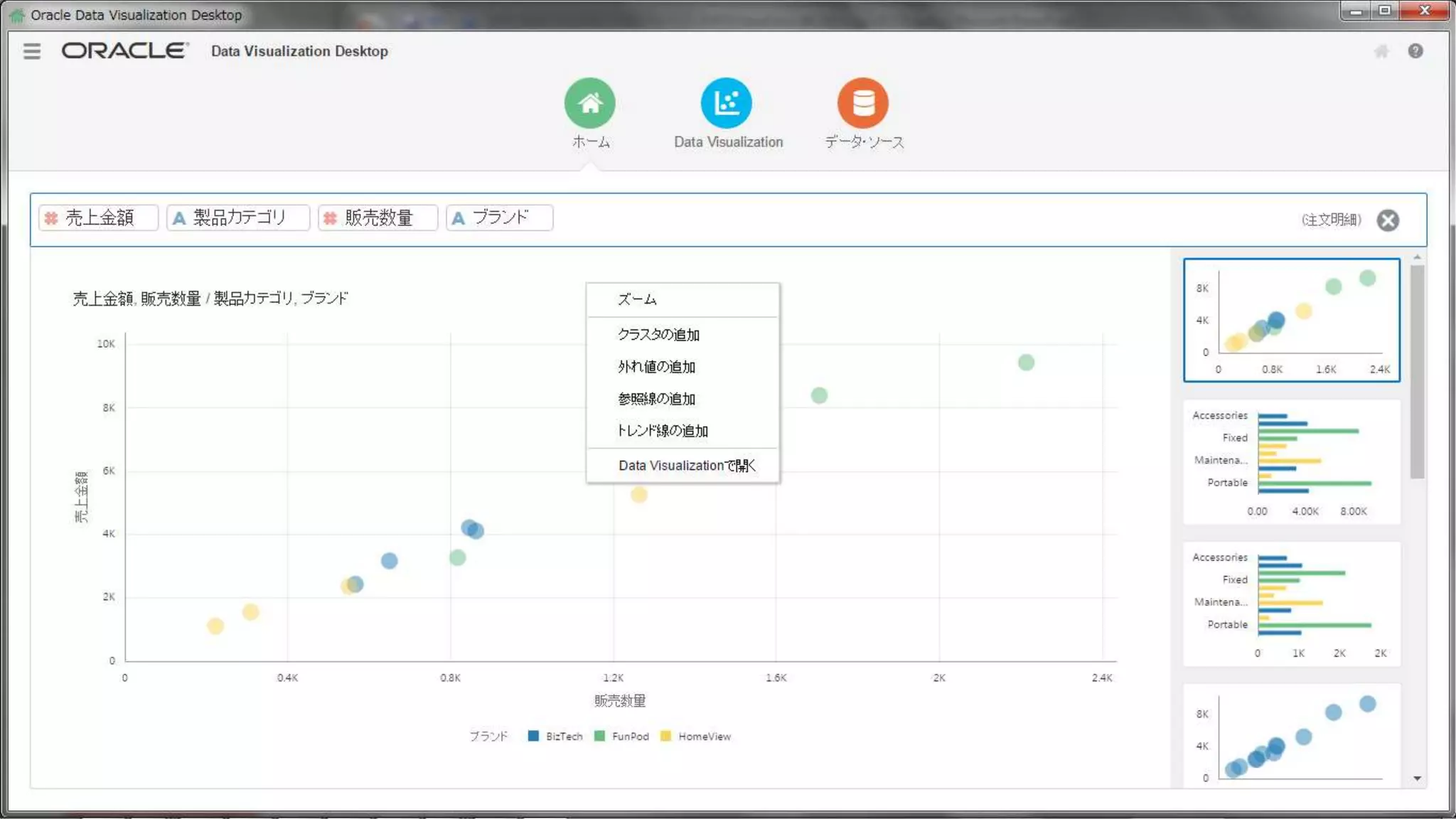1456x819 pixels.
Task: Select the first horizontal bar chart thumbnail
Action: click(1291, 462)
